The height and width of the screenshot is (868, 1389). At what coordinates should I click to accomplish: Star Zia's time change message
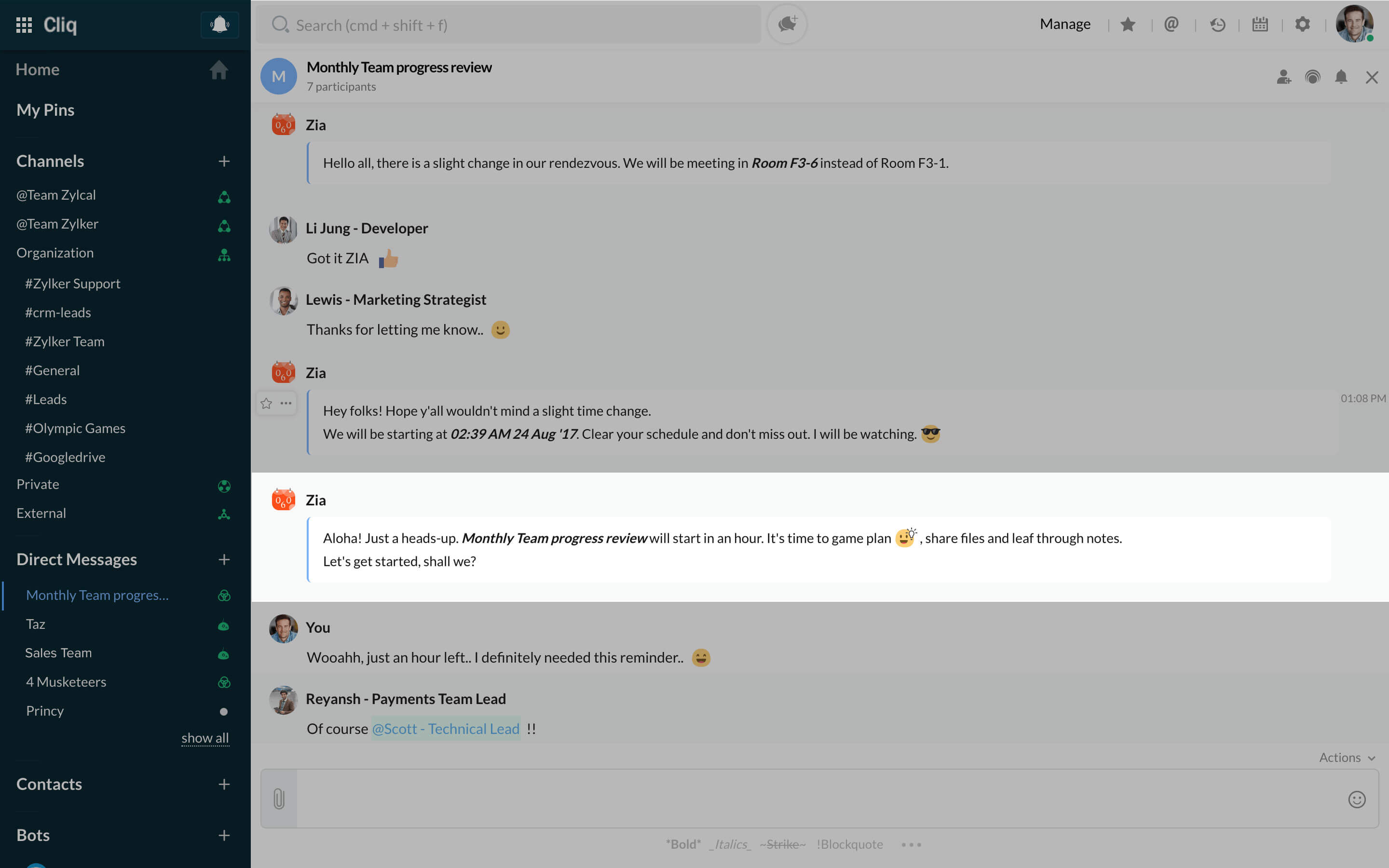point(266,404)
